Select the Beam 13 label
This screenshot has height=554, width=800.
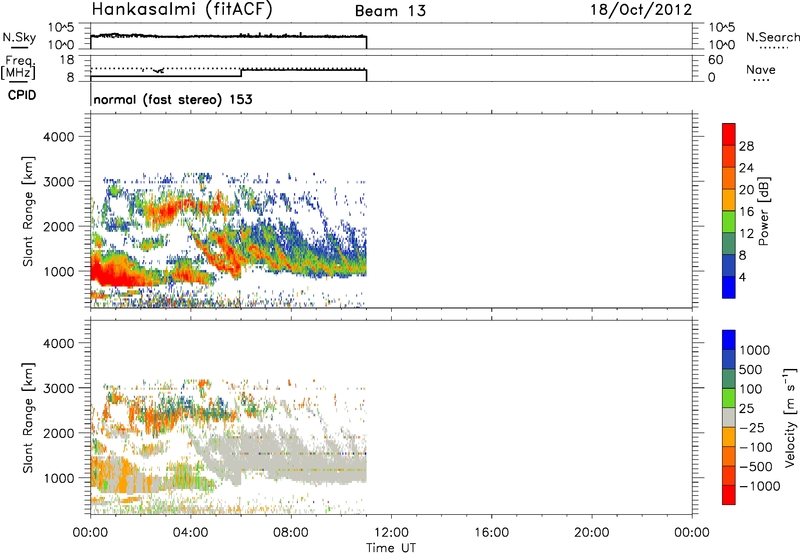point(390,11)
